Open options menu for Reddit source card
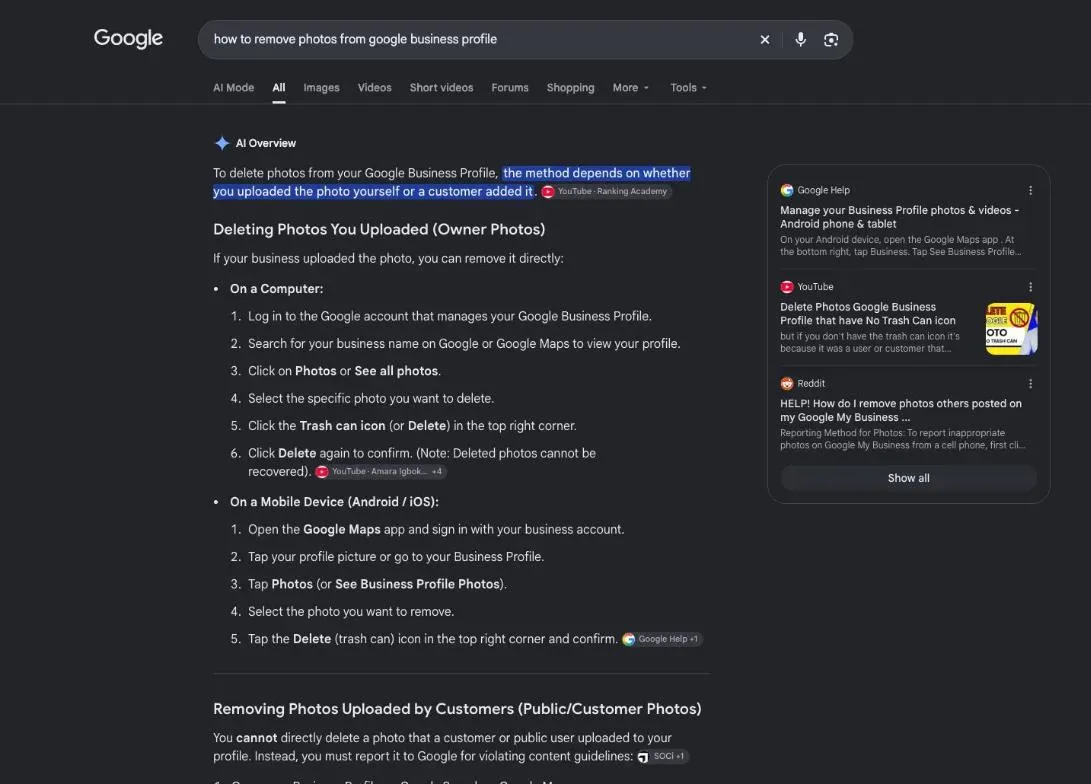The image size is (1091, 784). [x=1030, y=383]
